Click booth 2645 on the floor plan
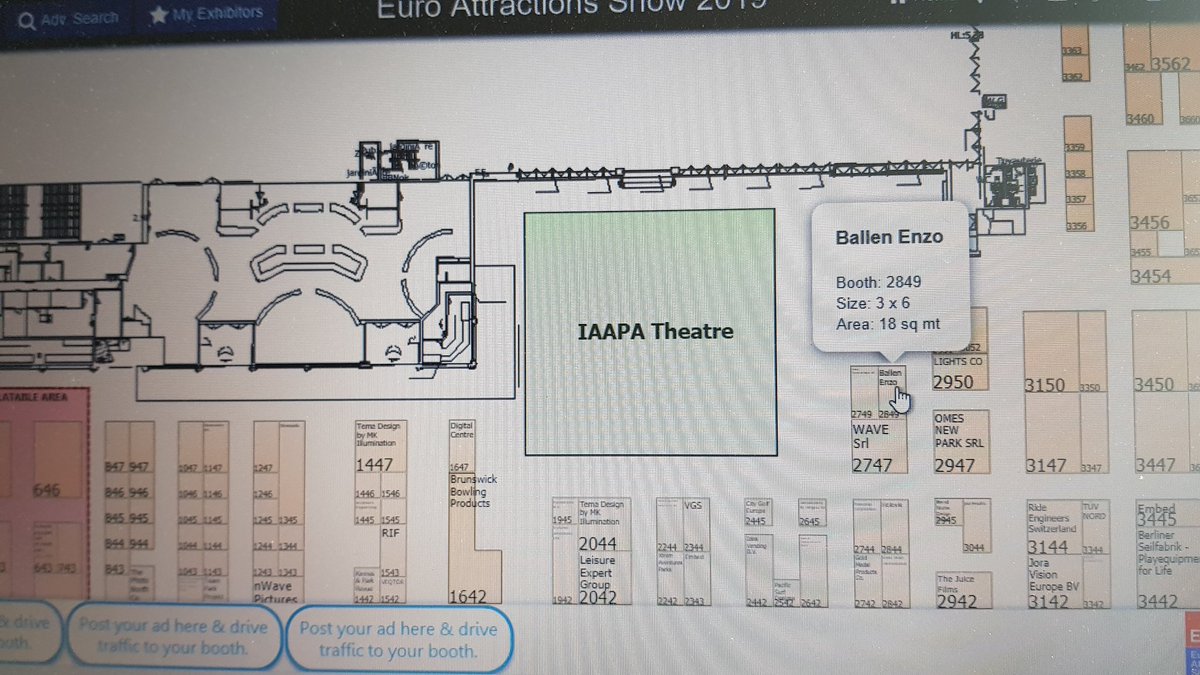This screenshot has height=675, width=1200. coord(810,513)
